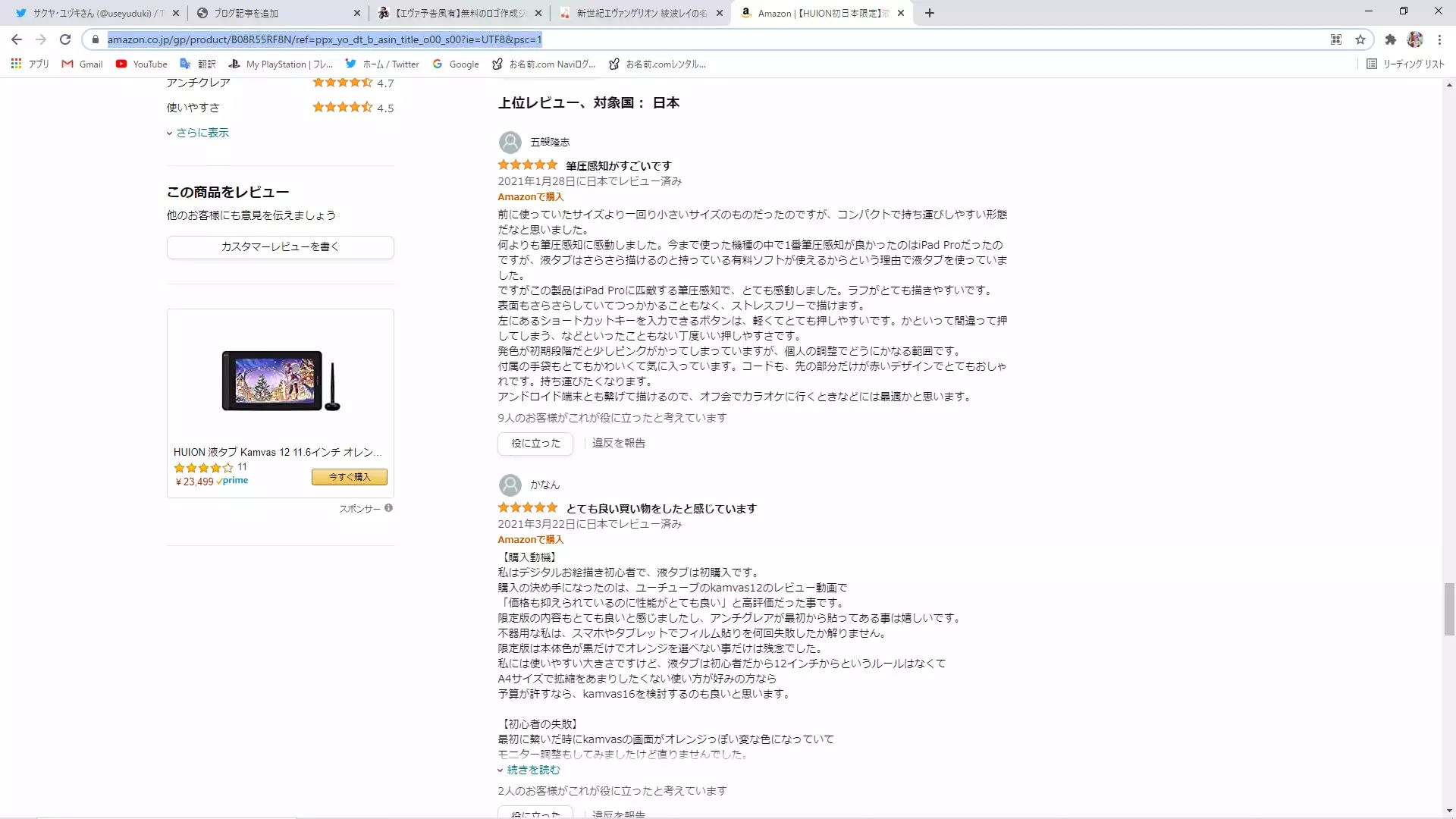Bookmark this page with the star icon
Viewport: 1456px width, 819px height.
[1360, 39]
